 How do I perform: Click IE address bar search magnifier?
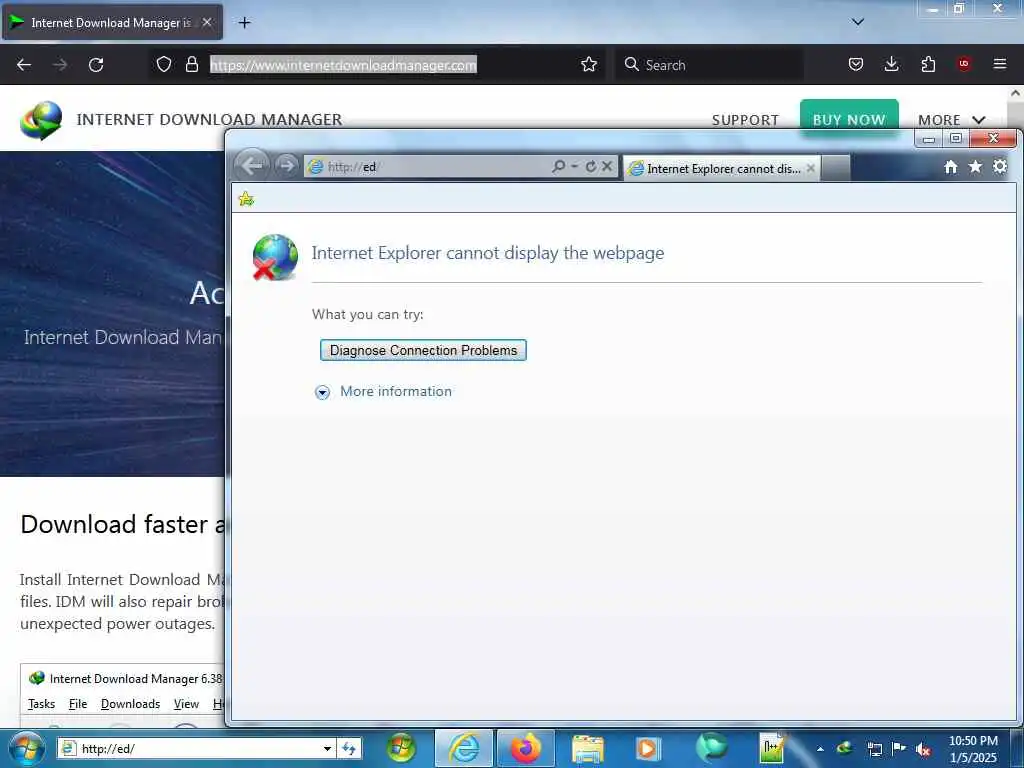click(558, 167)
